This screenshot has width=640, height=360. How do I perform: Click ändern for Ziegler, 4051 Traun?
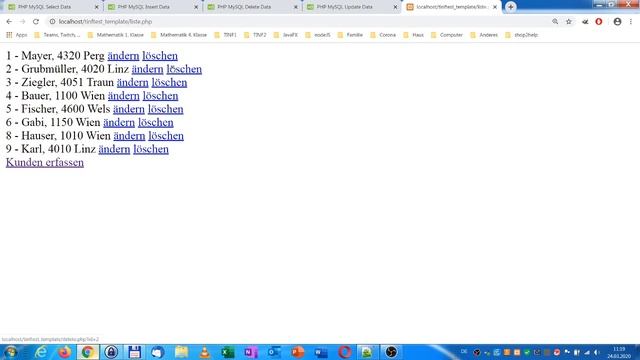point(133,83)
